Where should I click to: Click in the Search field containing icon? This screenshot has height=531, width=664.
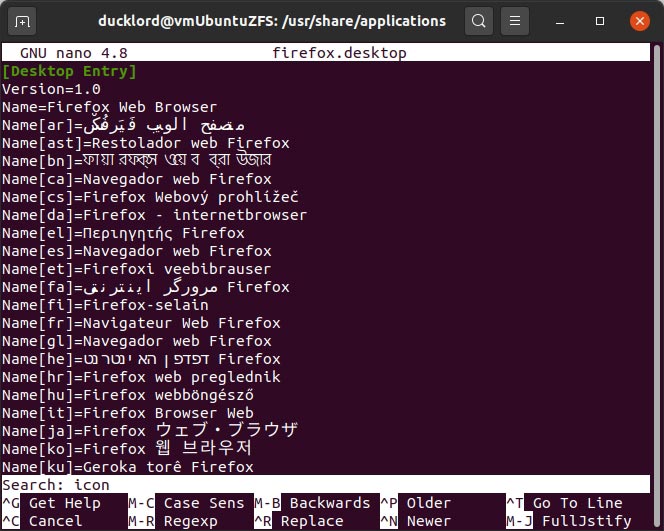click(326, 484)
